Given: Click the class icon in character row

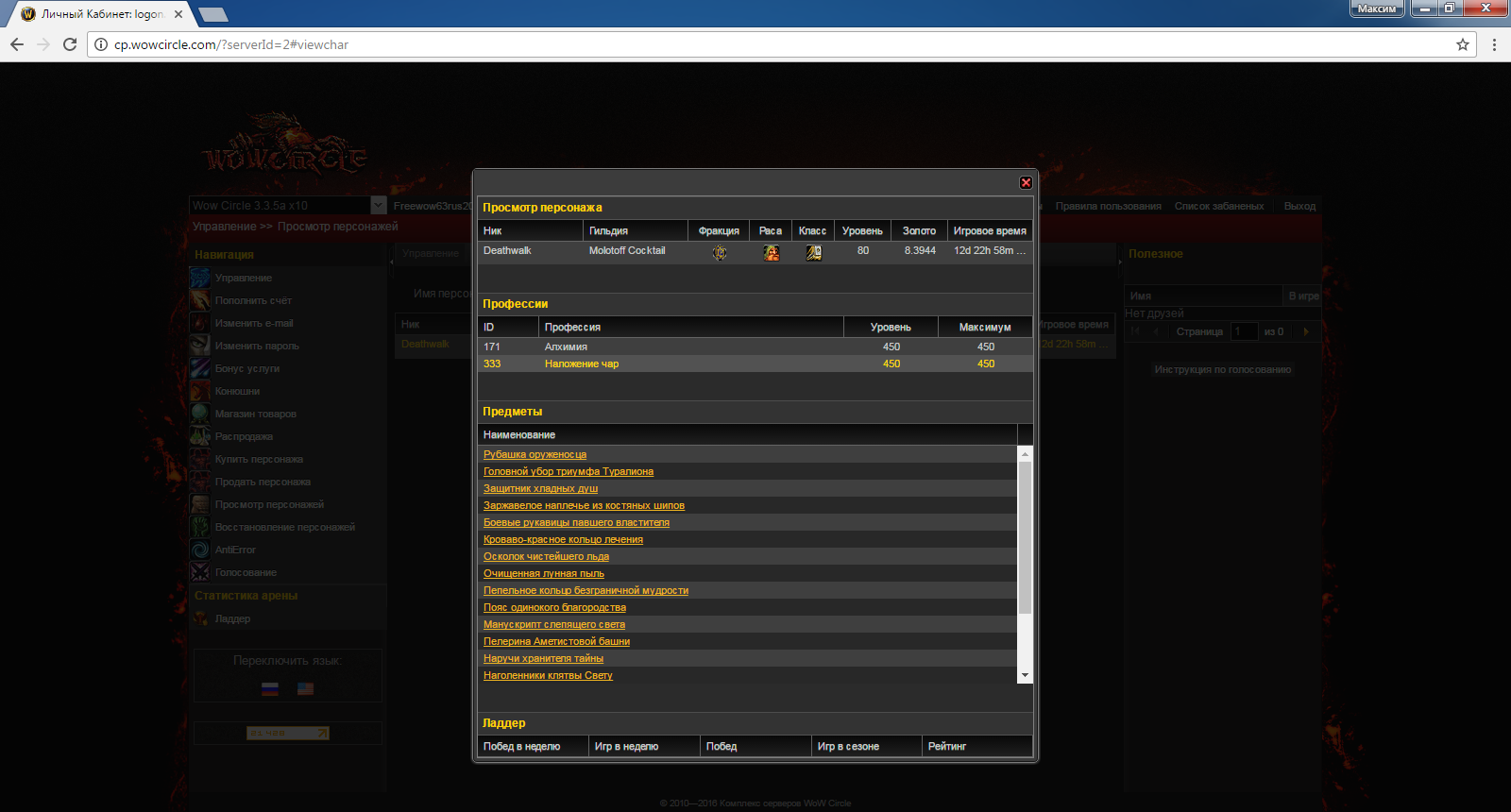Looking at the screenshot, I should pyautogui.click(x=813, y=252).
